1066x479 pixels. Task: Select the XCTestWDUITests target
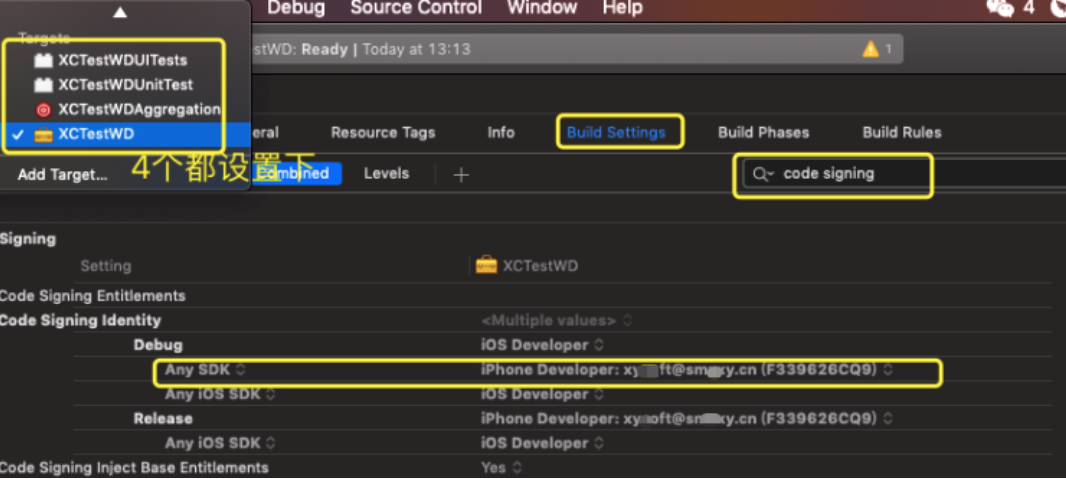pos(122,60)
